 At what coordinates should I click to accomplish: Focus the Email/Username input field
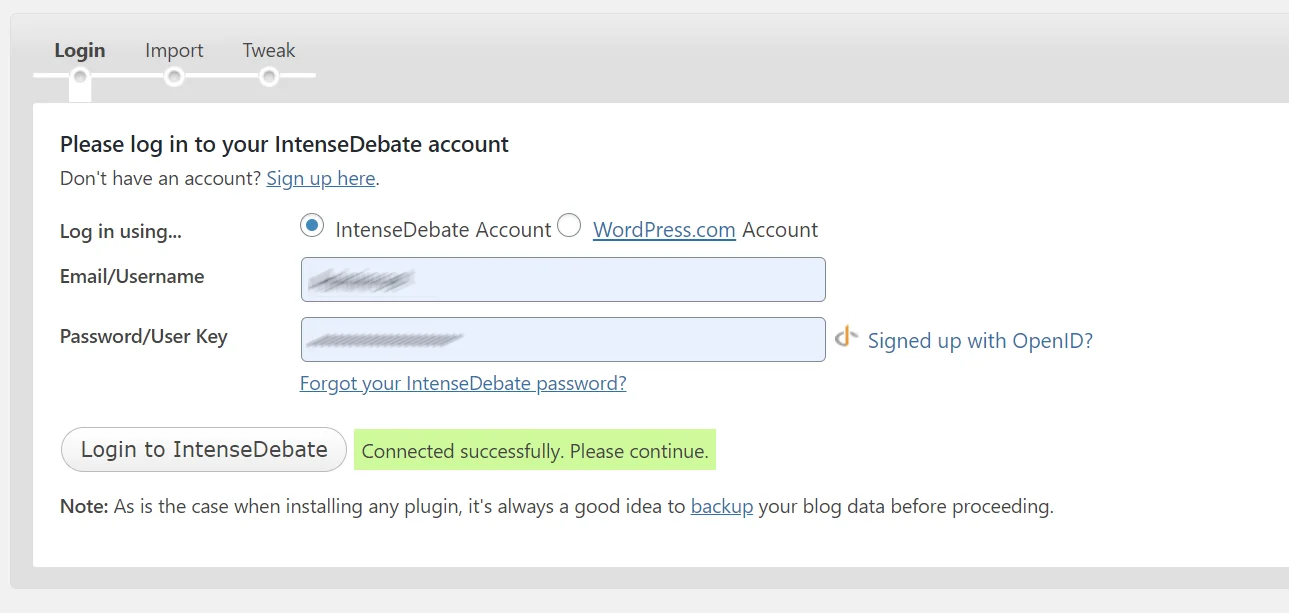(563, 280)
